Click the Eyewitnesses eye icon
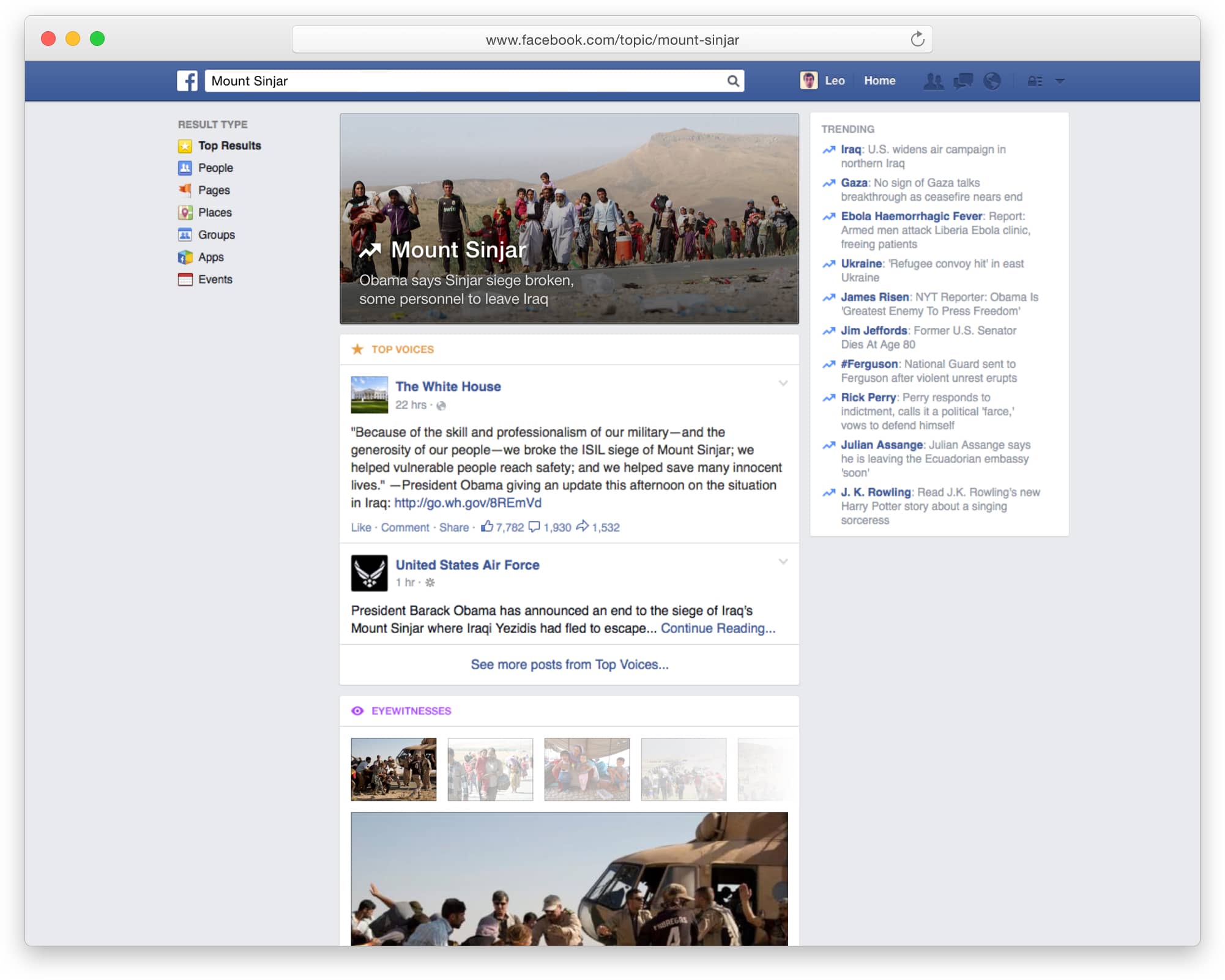This screenshot has height=980, width=1225. click(357, 711)
